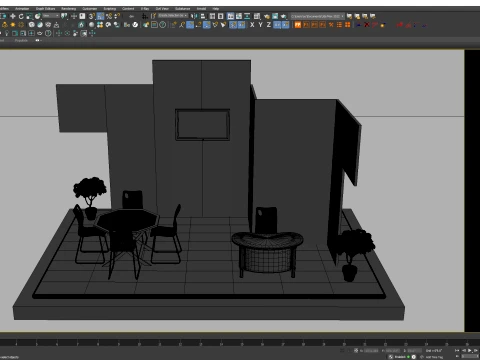Switch to the Populate ribbon tab
This screenshot has height=360, width=480.
pyautogui.click(x=21, y=40)
